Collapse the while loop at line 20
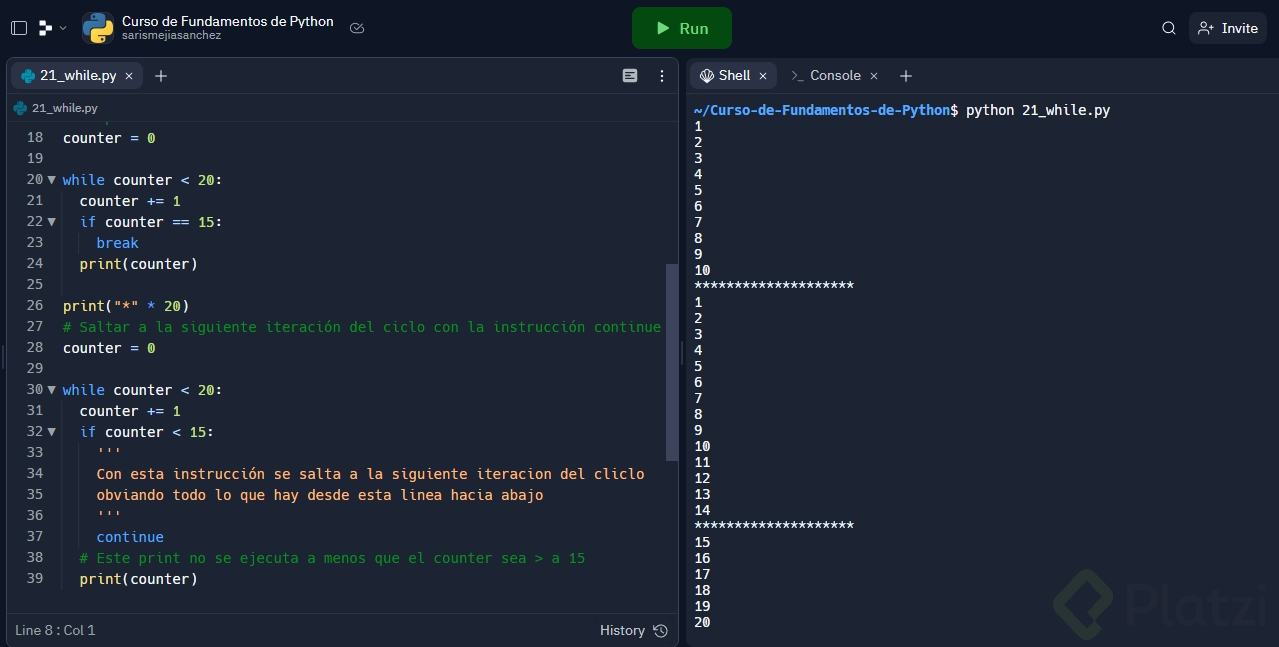The image size is (1279, 647). coord(51,180)
